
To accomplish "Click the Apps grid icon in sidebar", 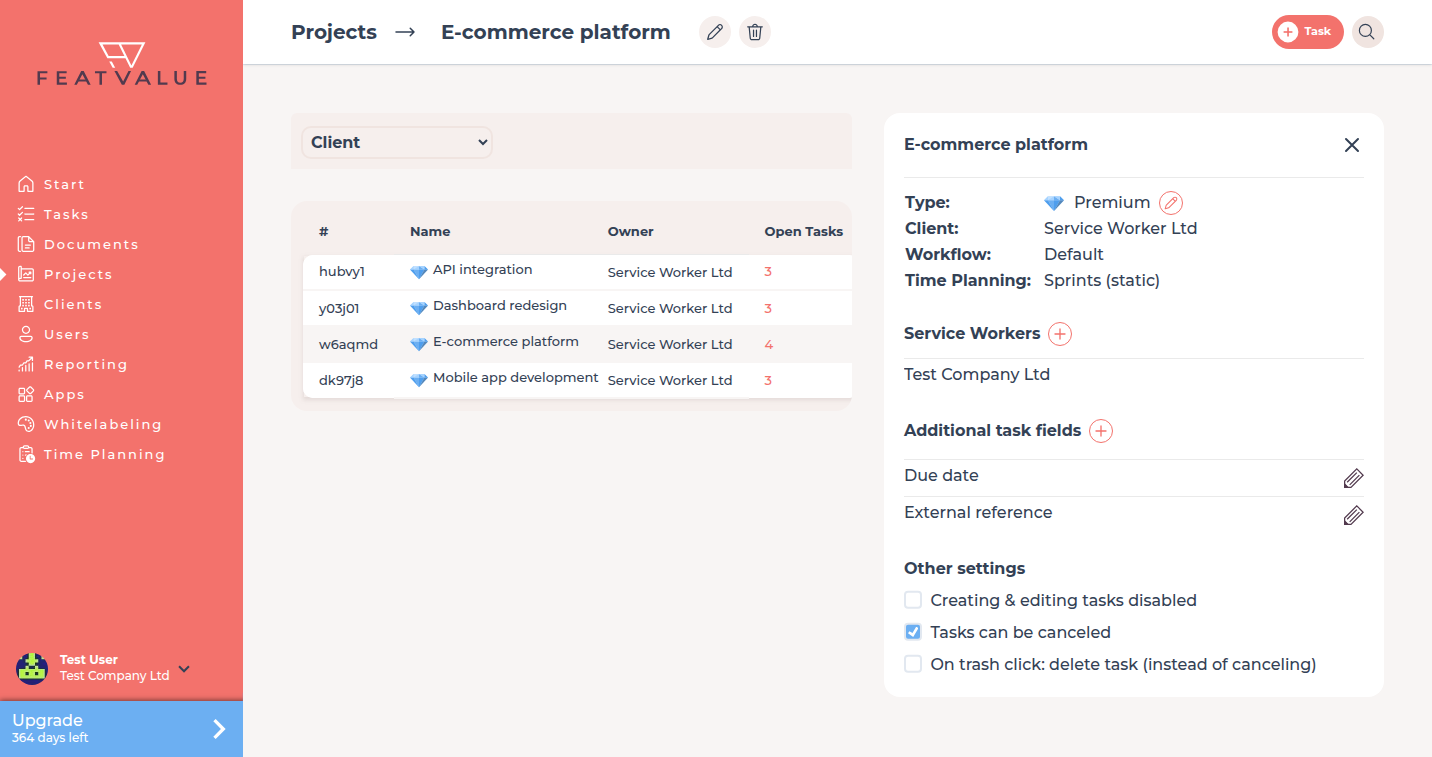I will (x=26, y=394).
